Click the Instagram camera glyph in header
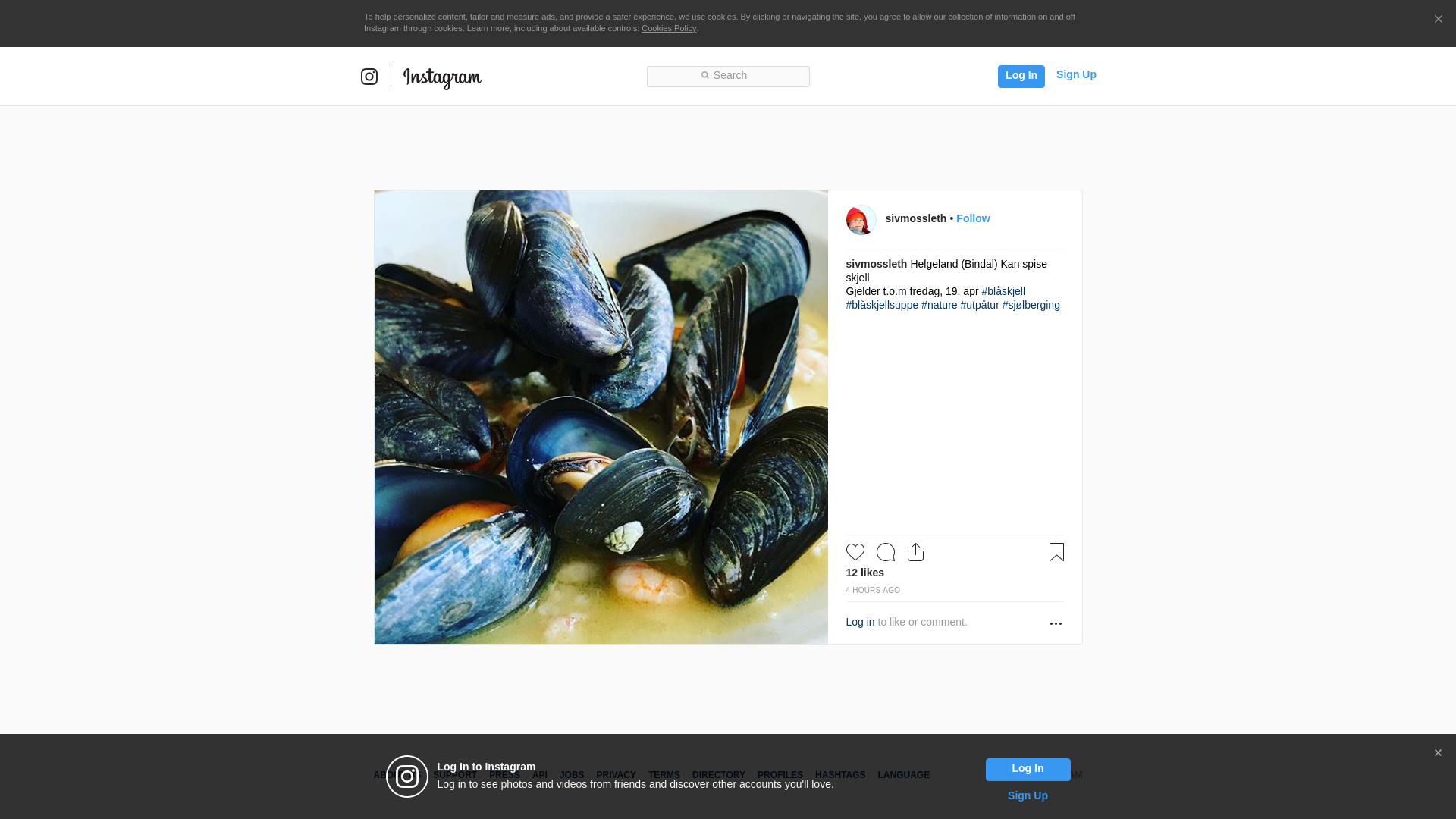The width and height of the screenshot is (1456, 819). coord(369,77)
